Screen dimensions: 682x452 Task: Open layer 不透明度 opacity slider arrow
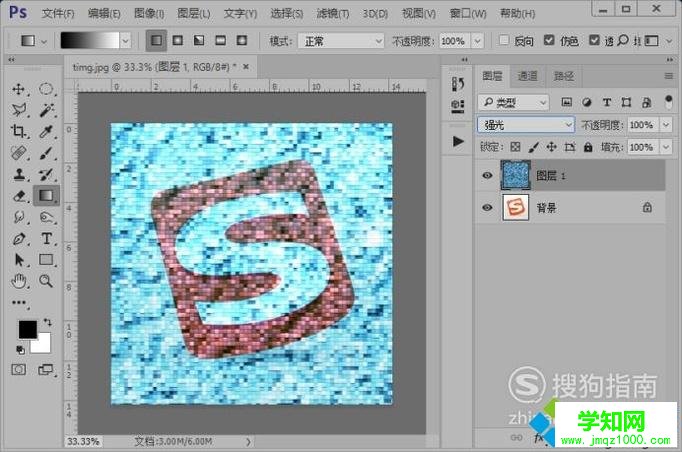666,125
